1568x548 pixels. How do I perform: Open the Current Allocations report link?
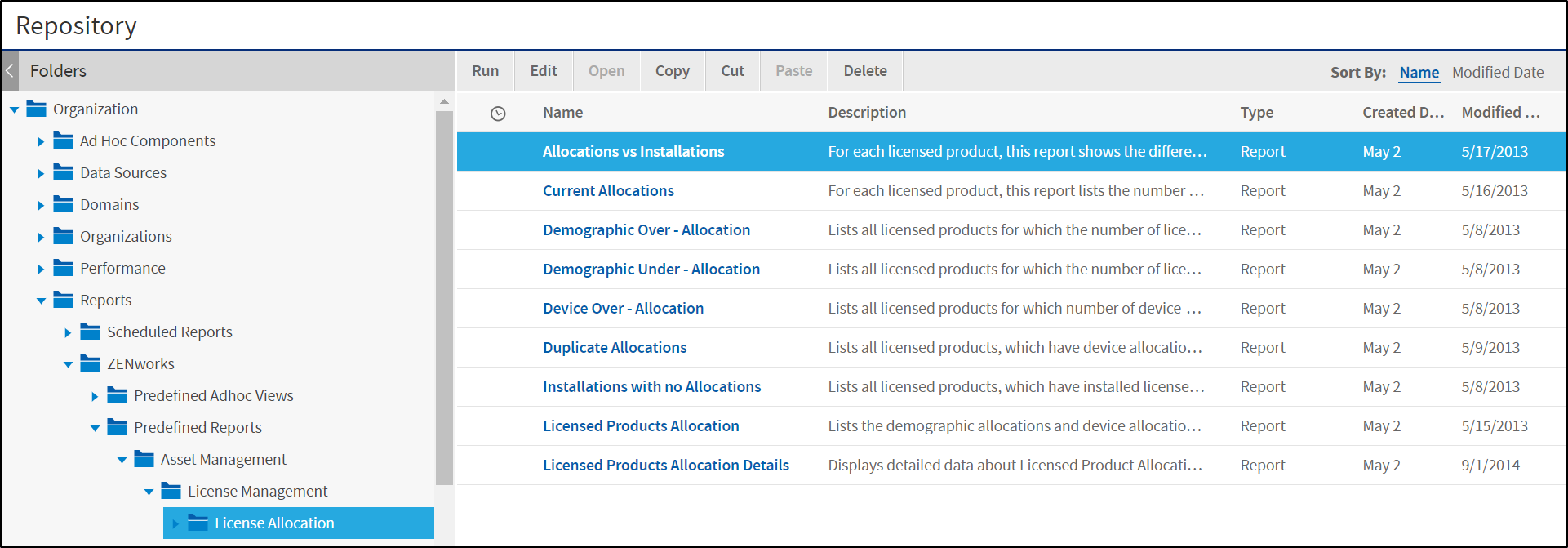point(608,190)
